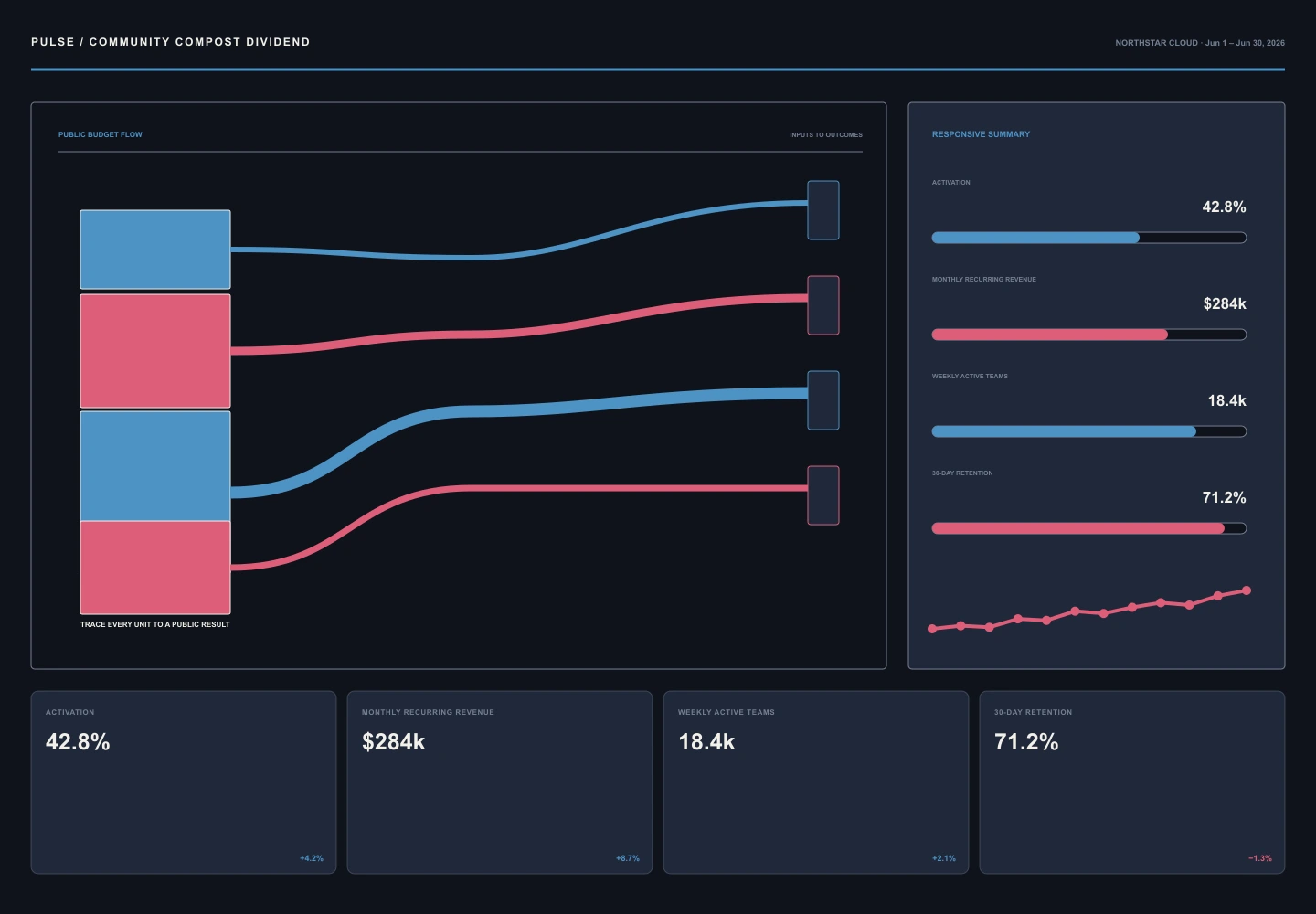Click the 30-Day Retention progress bar
1316x914 pixels.
[1088, 528]
